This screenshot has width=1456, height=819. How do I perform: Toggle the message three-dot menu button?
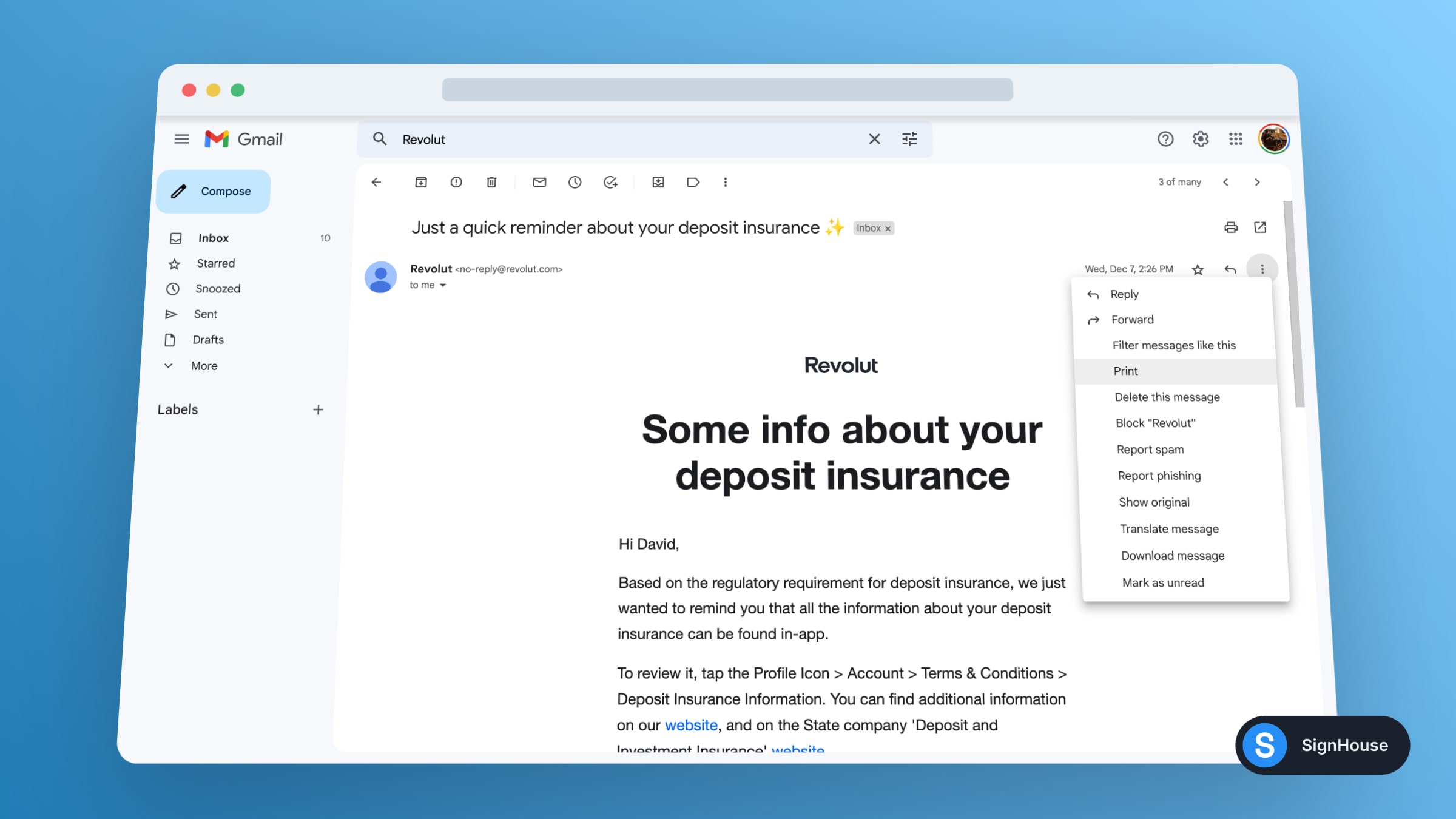(x=1262, y=269)
